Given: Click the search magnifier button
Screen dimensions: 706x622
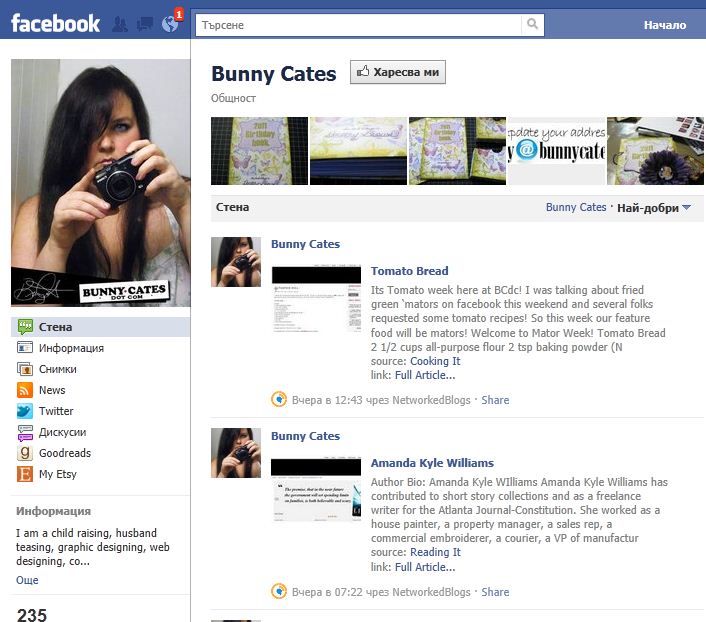Looking at the screenshot, I should tap(532, 24).
